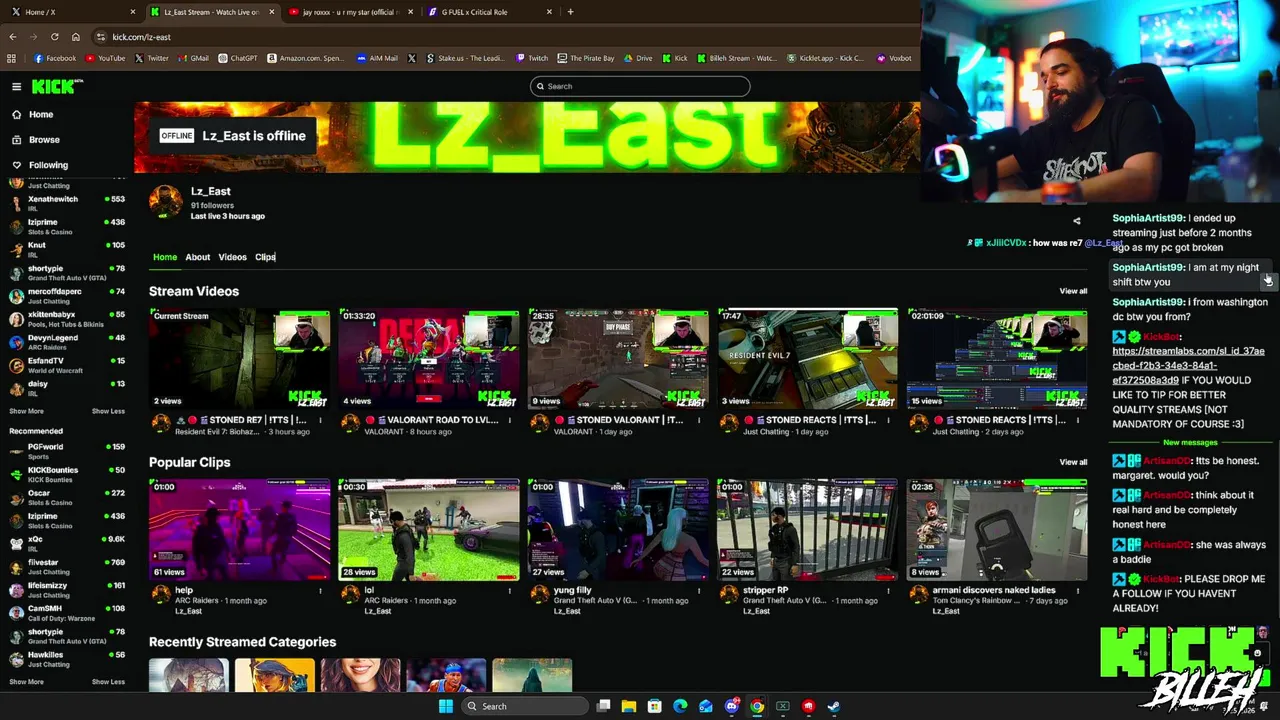1280x720 pixels.
Task: Open the Windows Start menu
Action: [x=445, y=706]
